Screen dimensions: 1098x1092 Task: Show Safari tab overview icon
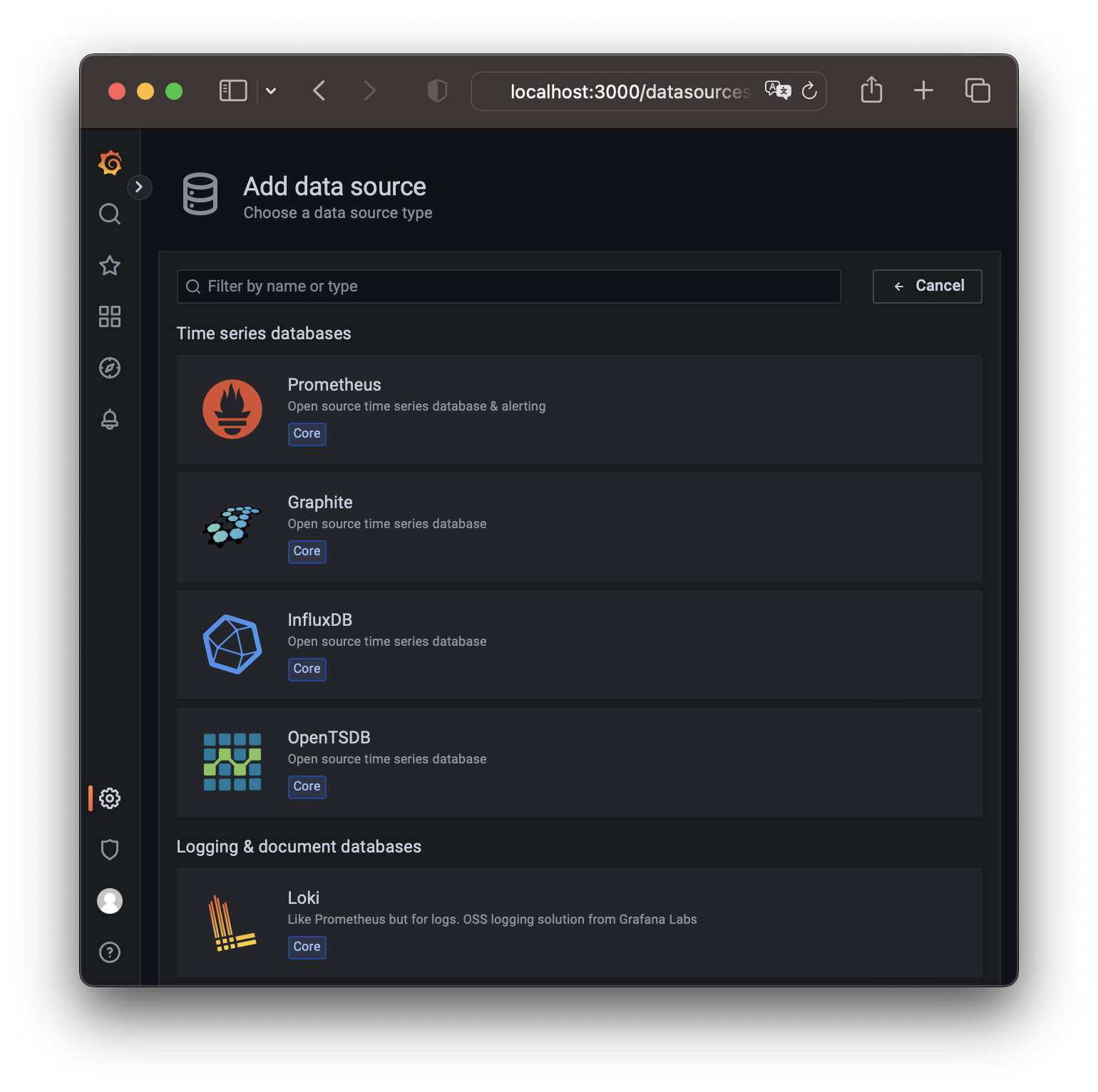pyautogui.click(x=978, y=91)
